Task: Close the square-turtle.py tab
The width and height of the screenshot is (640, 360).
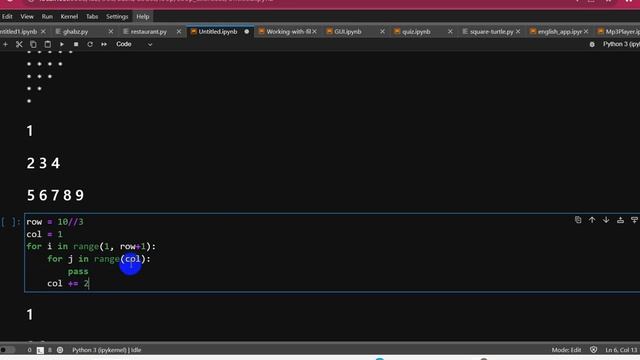Action: [x=518, y=31]
